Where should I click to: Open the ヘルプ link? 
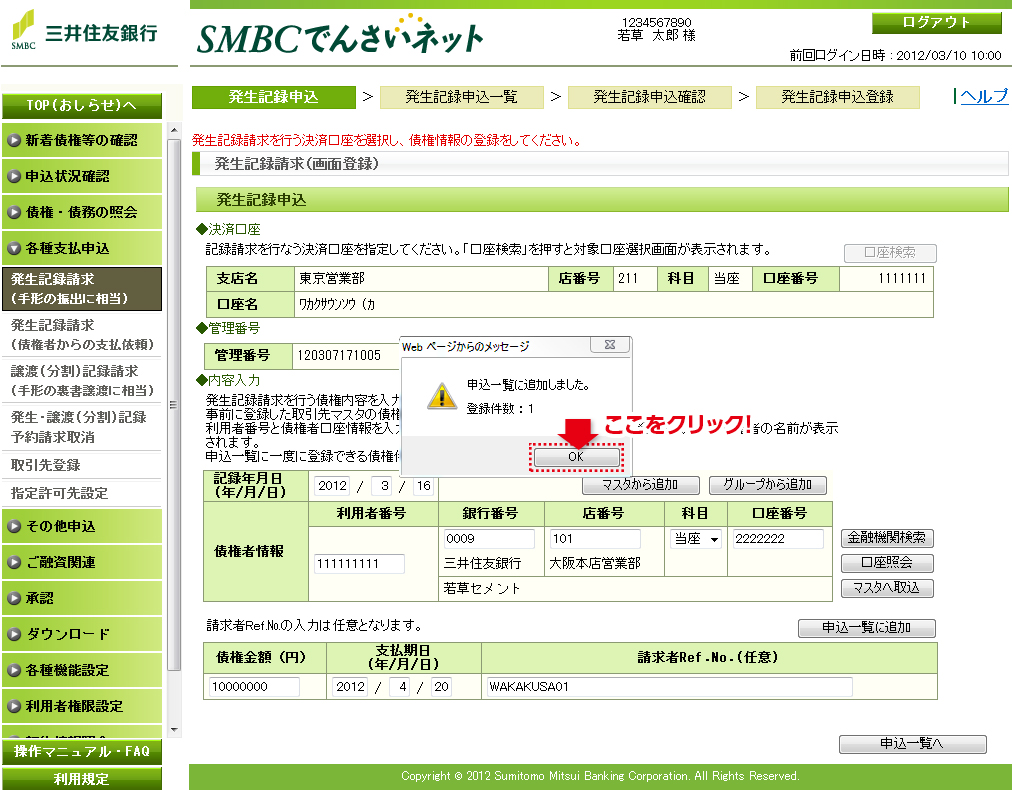983,96
